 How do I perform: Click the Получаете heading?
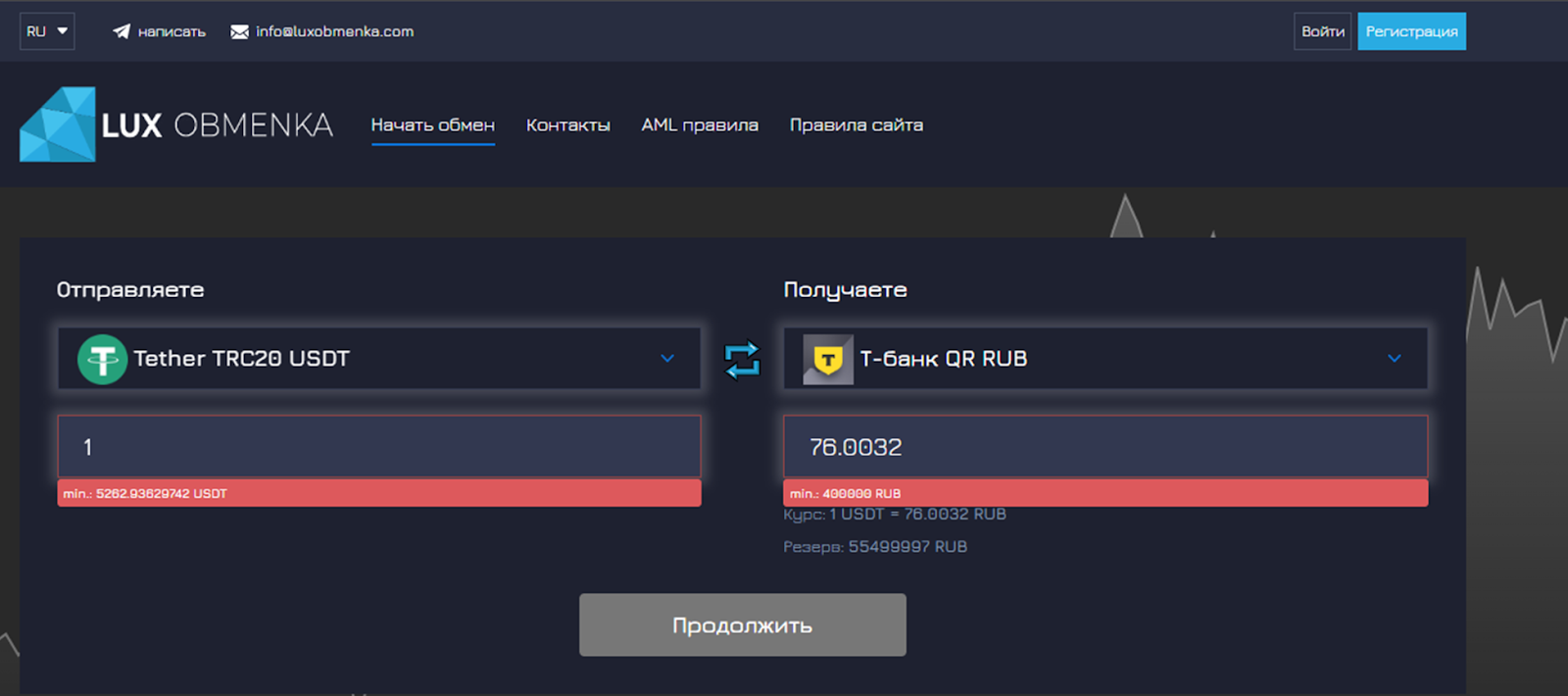[x=845, y=290]
